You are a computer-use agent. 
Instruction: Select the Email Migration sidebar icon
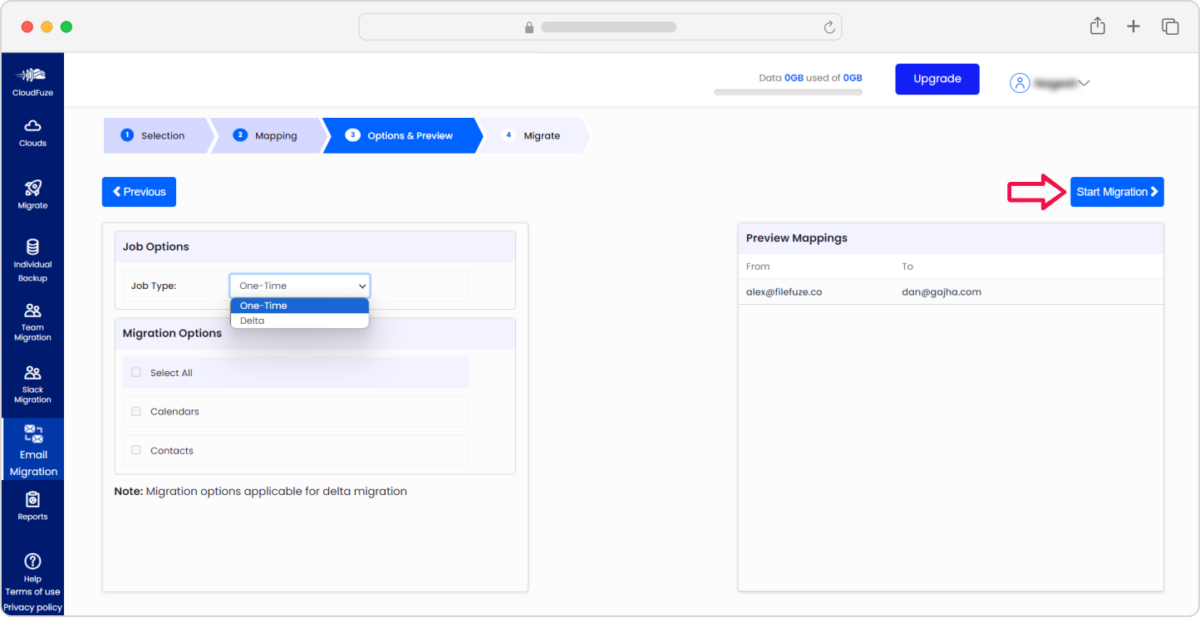(x=32, y=447)
